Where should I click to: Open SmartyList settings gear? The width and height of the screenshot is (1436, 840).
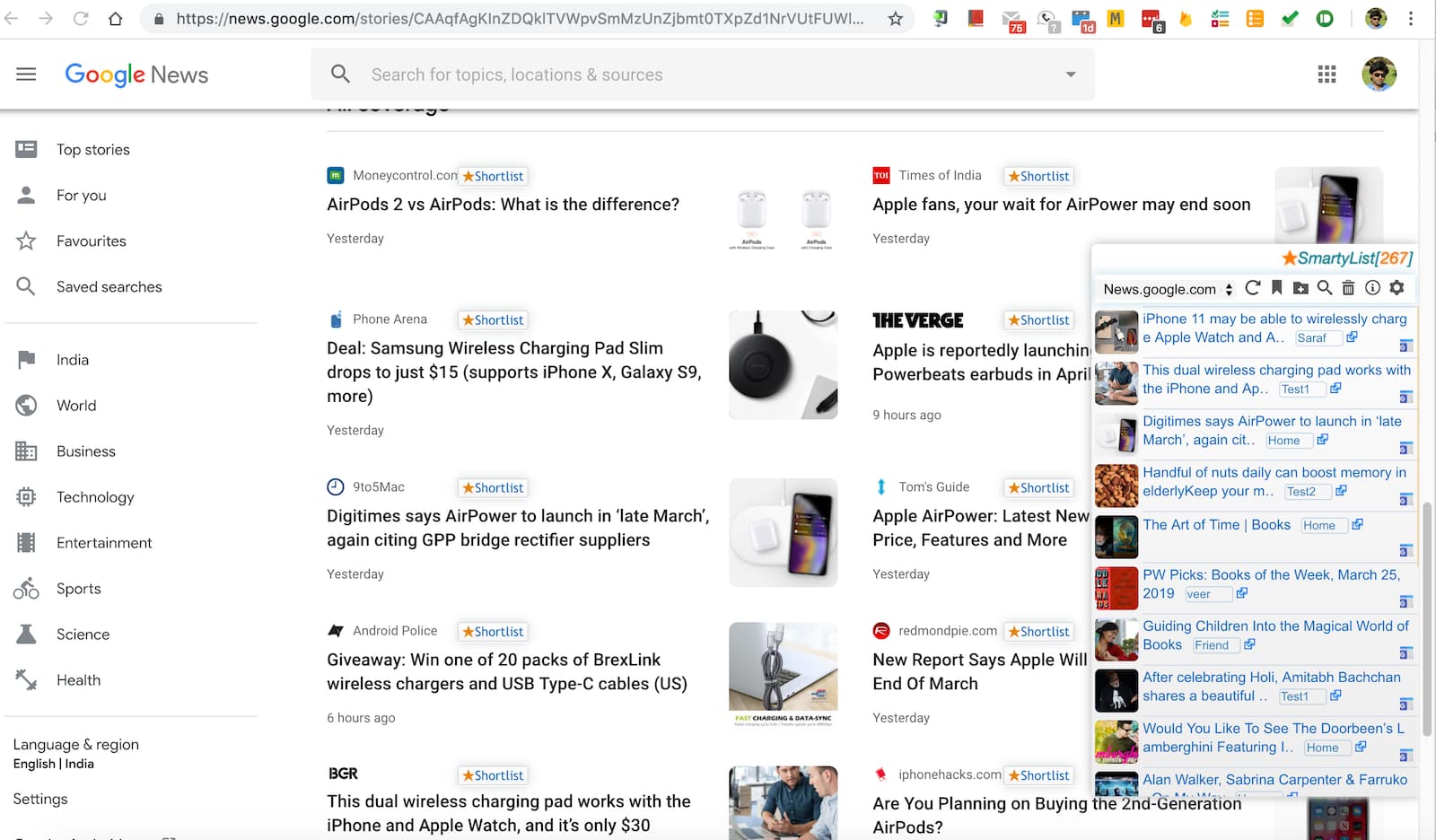point(1397,288)
